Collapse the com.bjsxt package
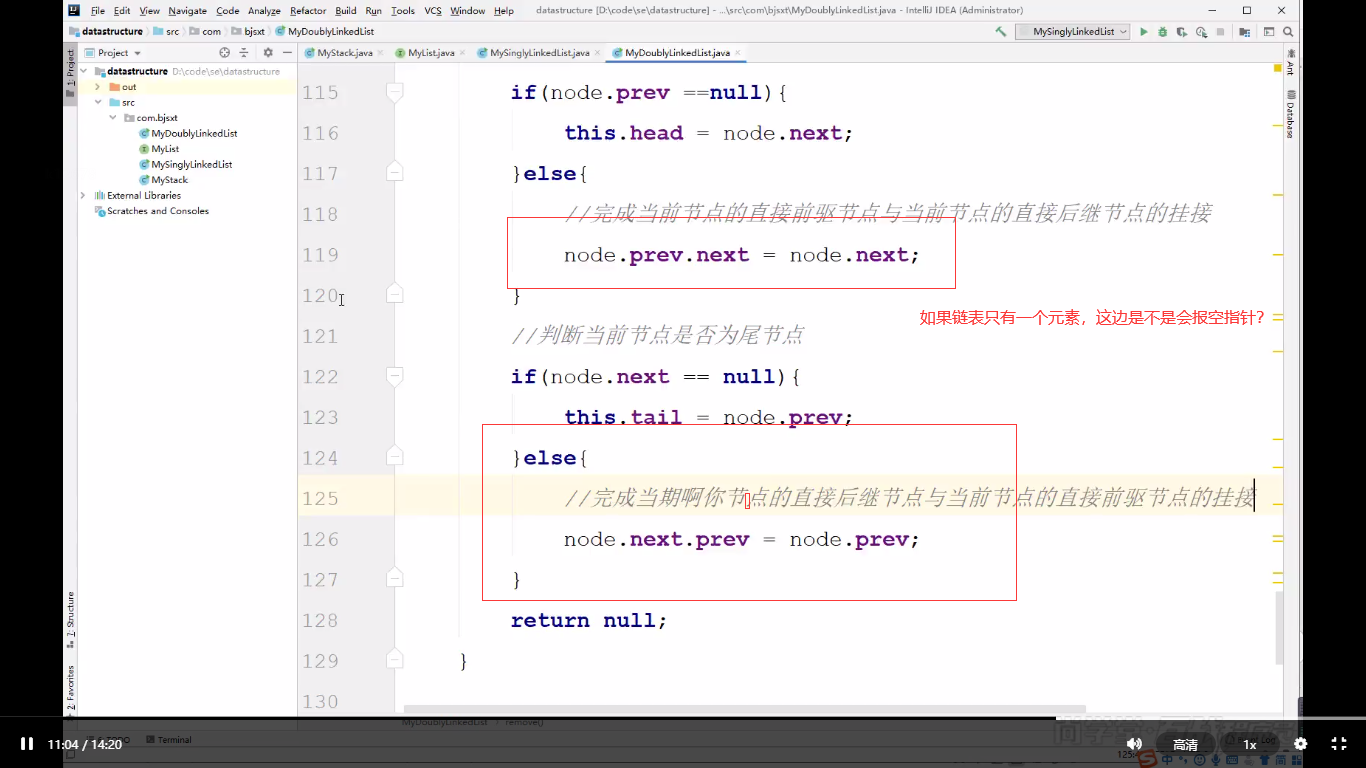This screenshot has height=768, width=1366. pos(113,118)
